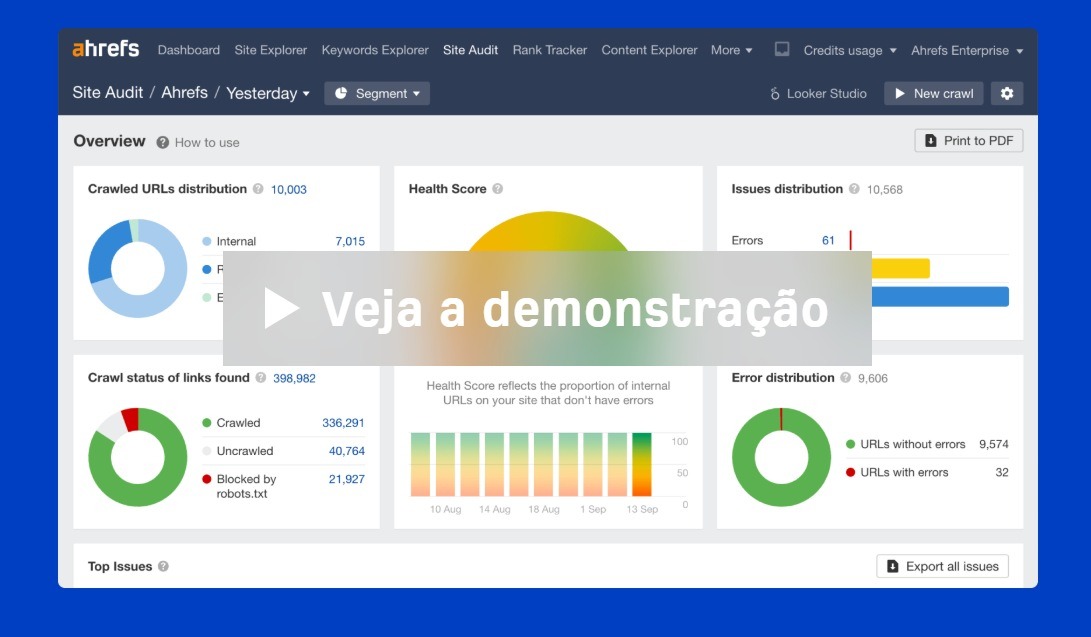Click the Errors row label
The image size is (1091, 637).
[x=747, y=241]
